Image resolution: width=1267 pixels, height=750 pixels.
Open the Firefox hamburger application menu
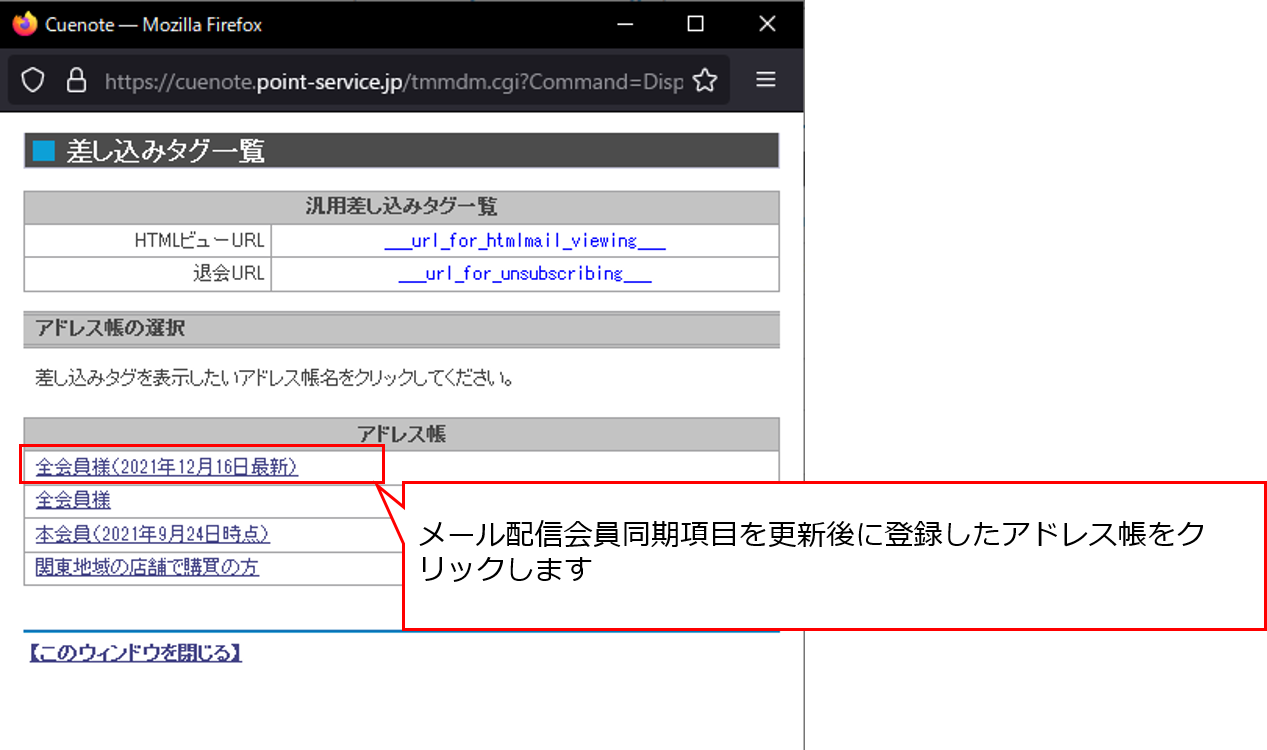coord(766,80)
